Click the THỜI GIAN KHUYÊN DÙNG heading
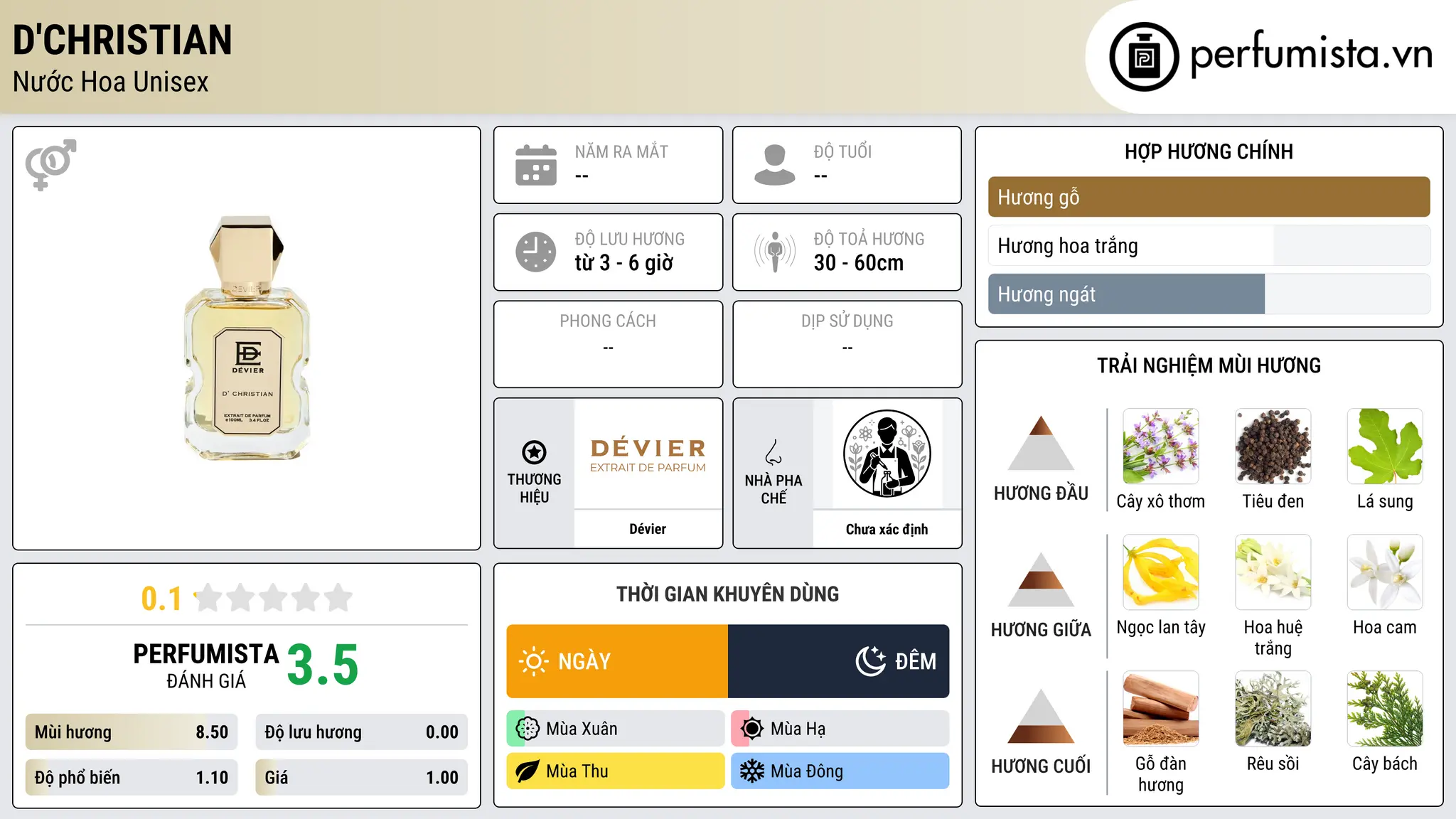This screenshot has height=819, width=1456. point(727,594)
